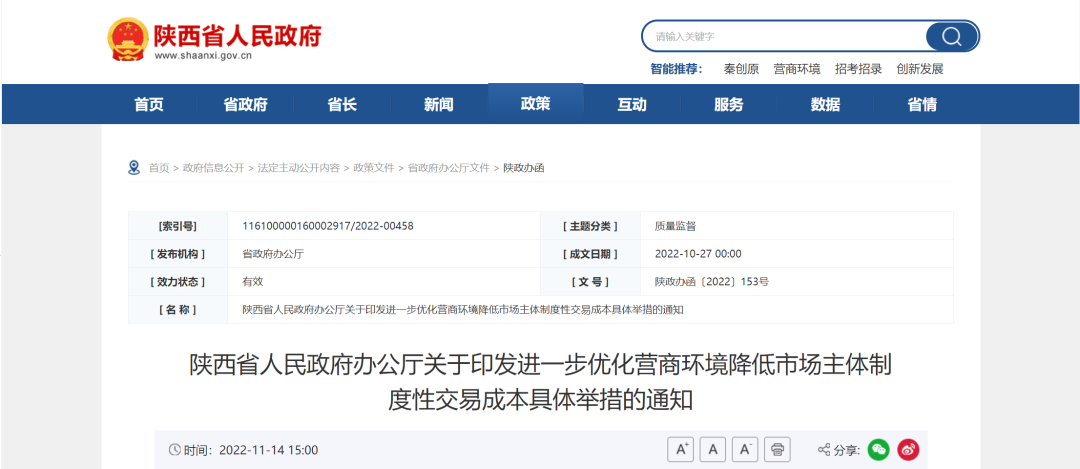
Task: Click the 陕西省人民政府 site title
Action: pyautogui.click(x=238, y=35)
